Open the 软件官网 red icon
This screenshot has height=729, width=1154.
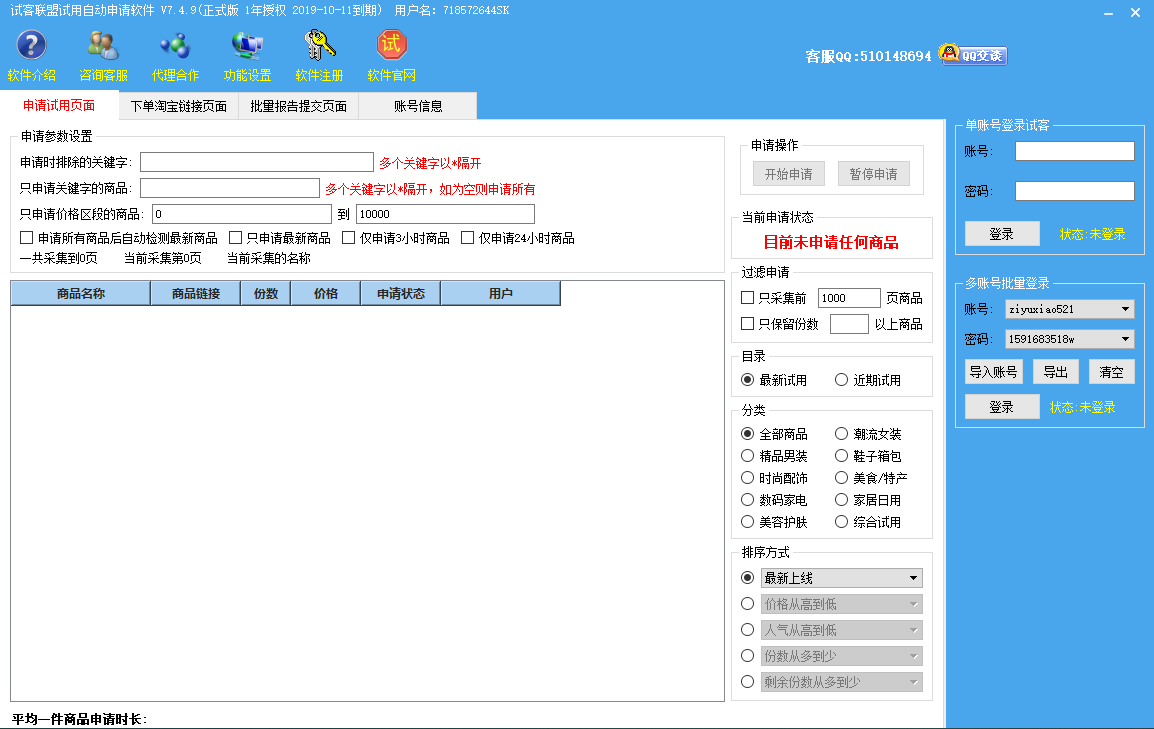point(392,46)
